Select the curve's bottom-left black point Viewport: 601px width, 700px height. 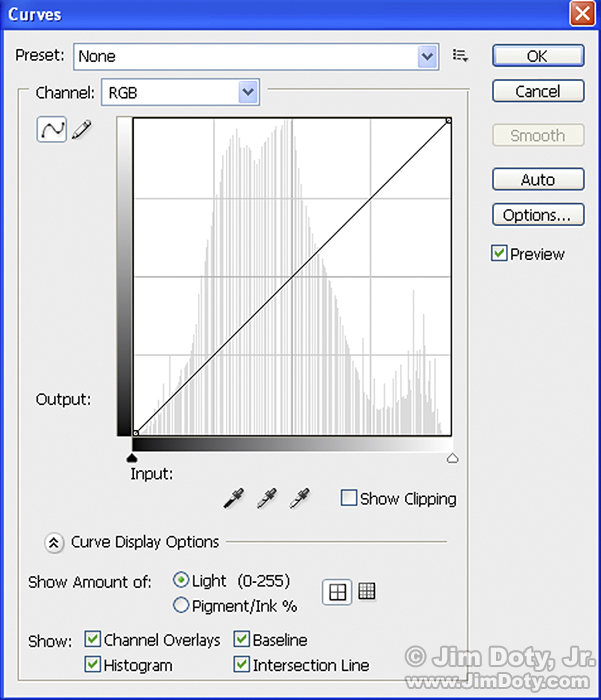pos(136,433)
